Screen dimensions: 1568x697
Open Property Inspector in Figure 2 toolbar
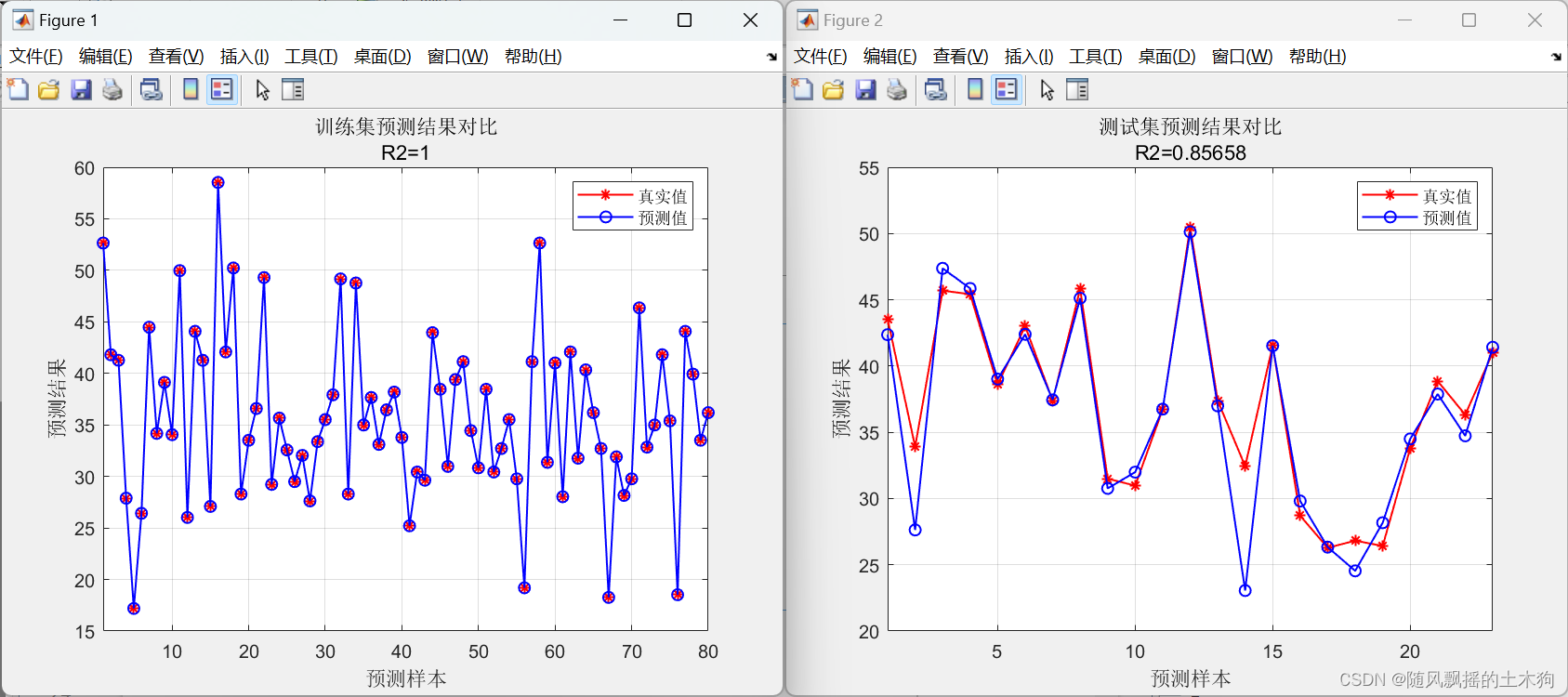[1077, 89]
